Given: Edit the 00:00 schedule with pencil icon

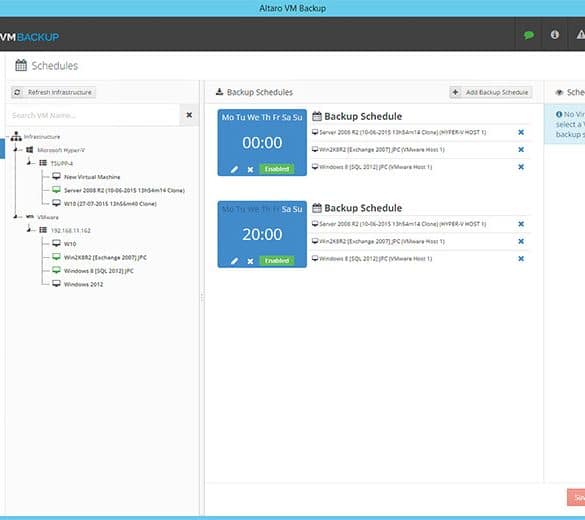Looking at the screenshot, I should (234, 169).
